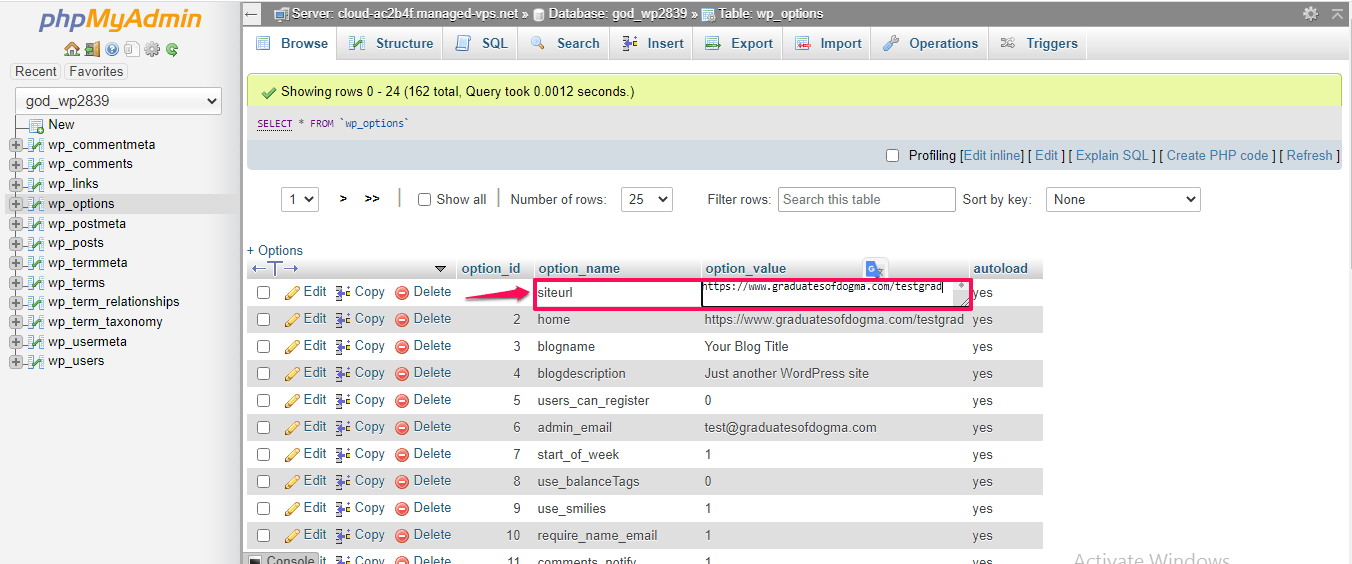Expand the wp_comments tree node

click(15, 164)
